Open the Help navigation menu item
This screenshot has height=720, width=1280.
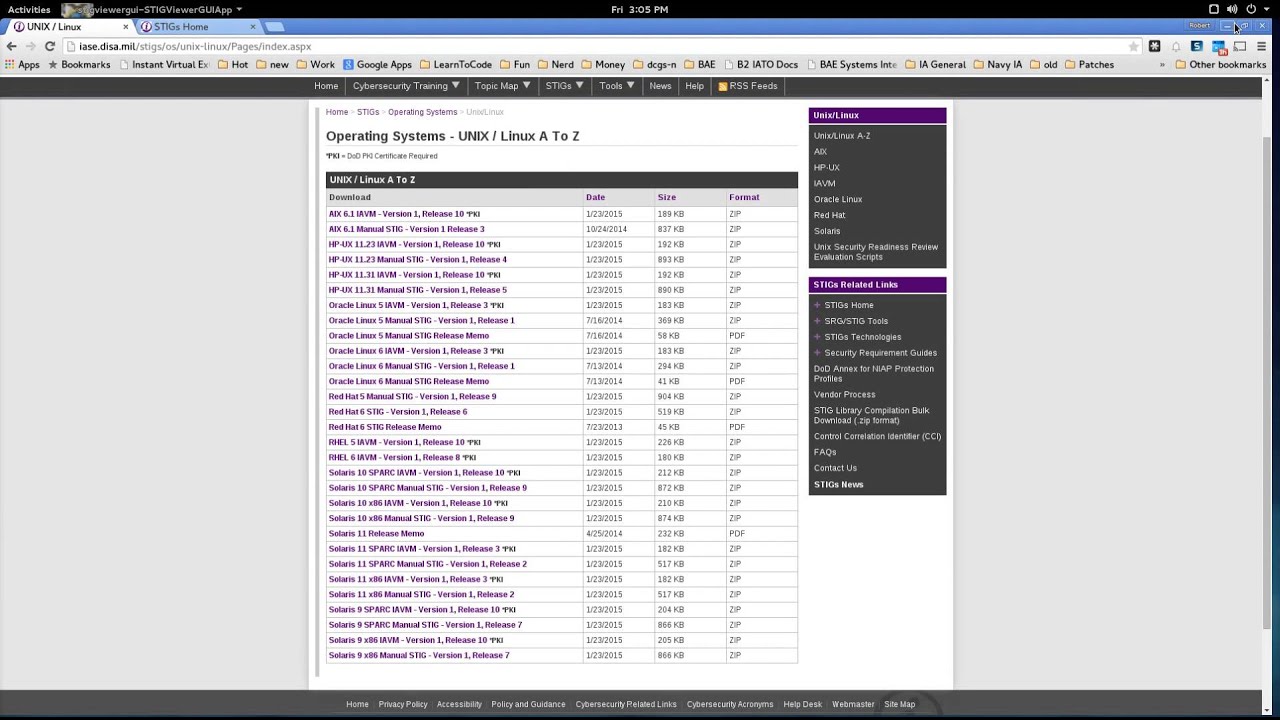[694, 86]
